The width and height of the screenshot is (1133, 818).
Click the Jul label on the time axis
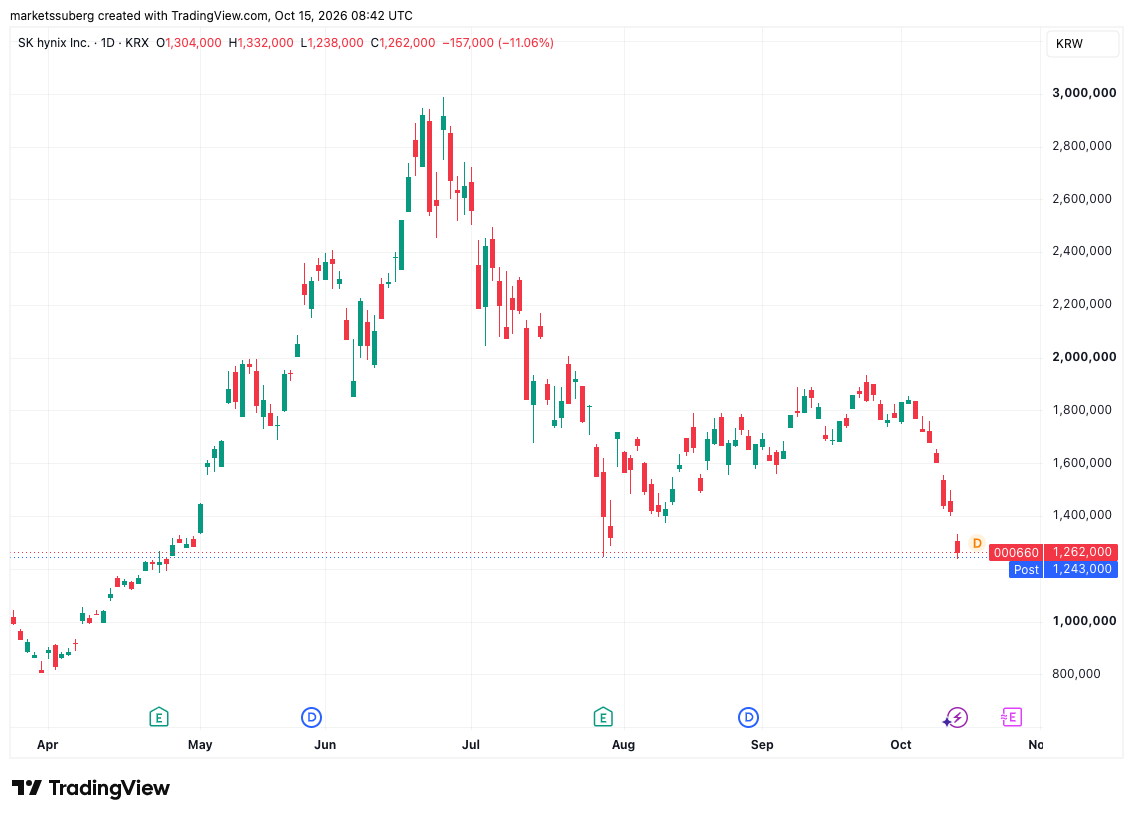click(x=471, y=744)
